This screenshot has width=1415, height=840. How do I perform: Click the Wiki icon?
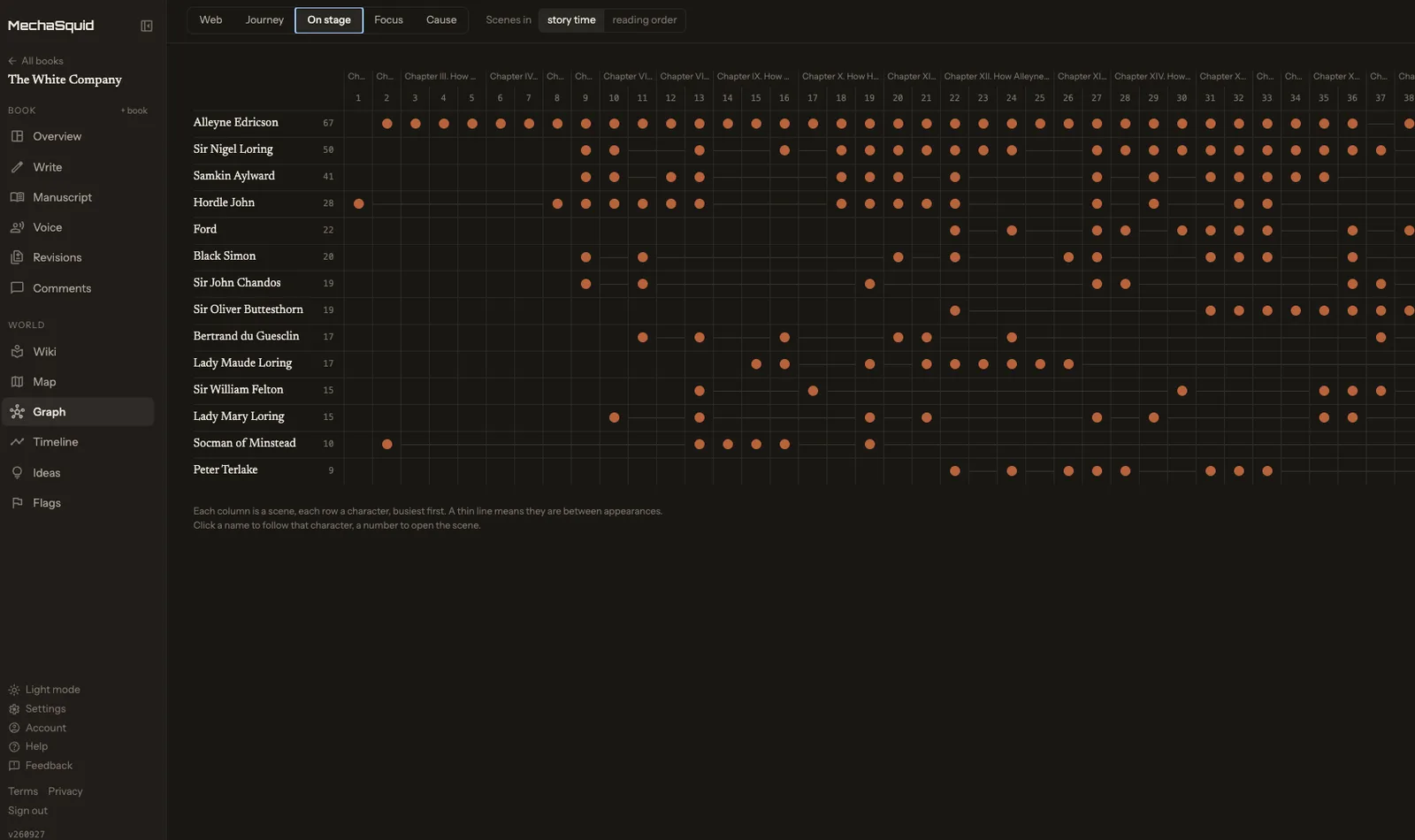click(17, 352)
